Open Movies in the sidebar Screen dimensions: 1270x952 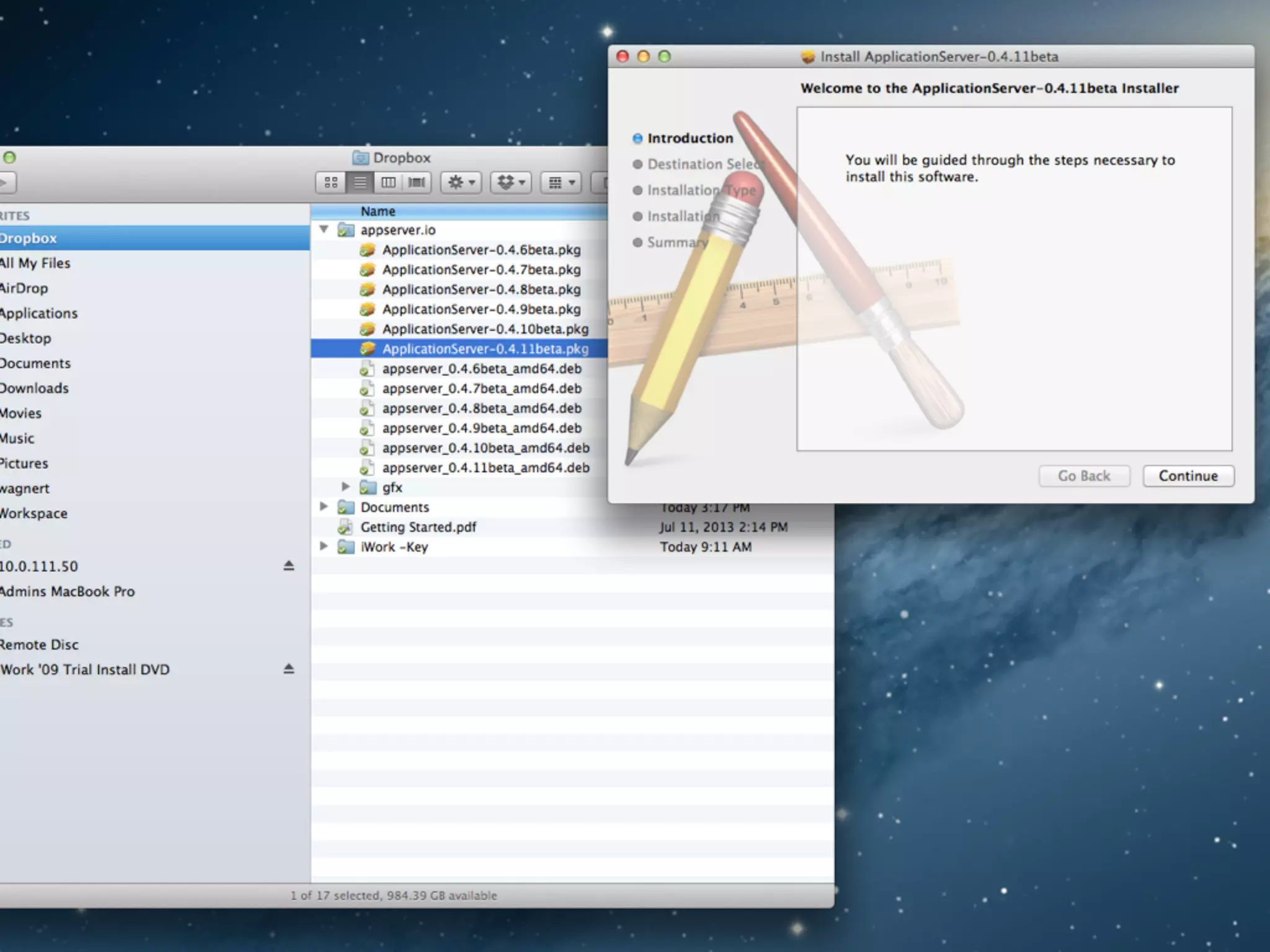(154, 413)
